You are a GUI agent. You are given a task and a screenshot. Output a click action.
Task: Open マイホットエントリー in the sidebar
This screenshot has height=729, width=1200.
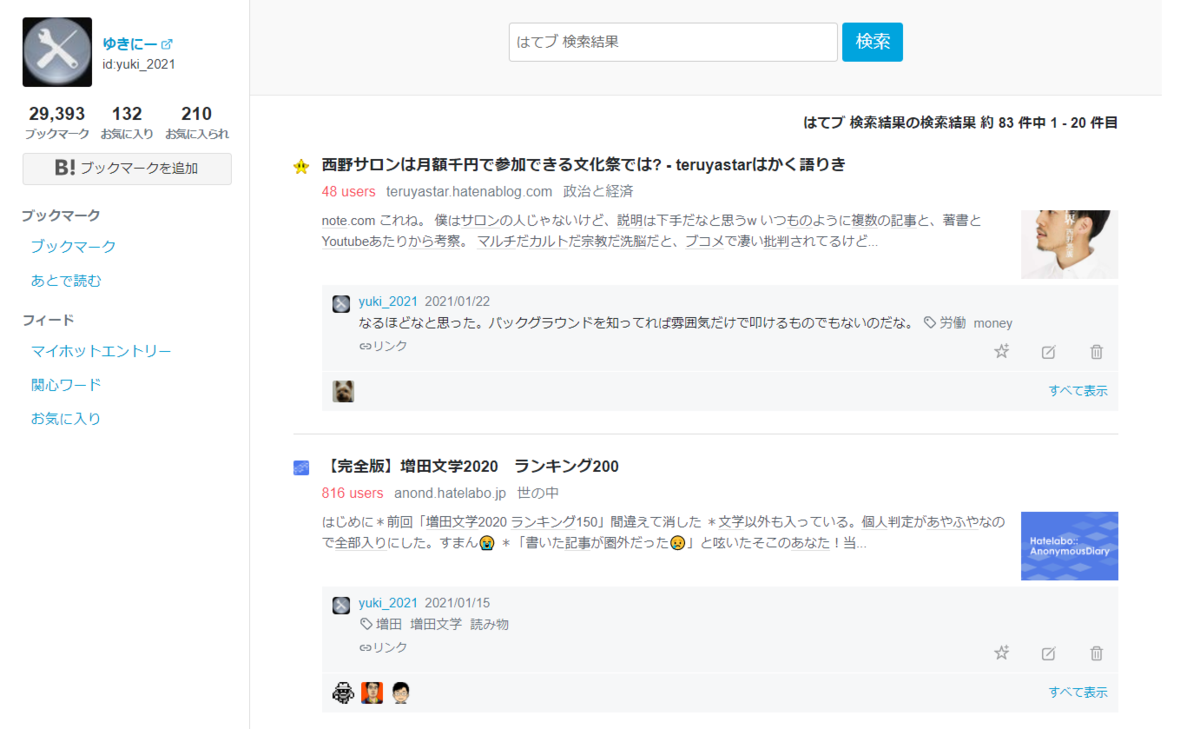[101, 351]
